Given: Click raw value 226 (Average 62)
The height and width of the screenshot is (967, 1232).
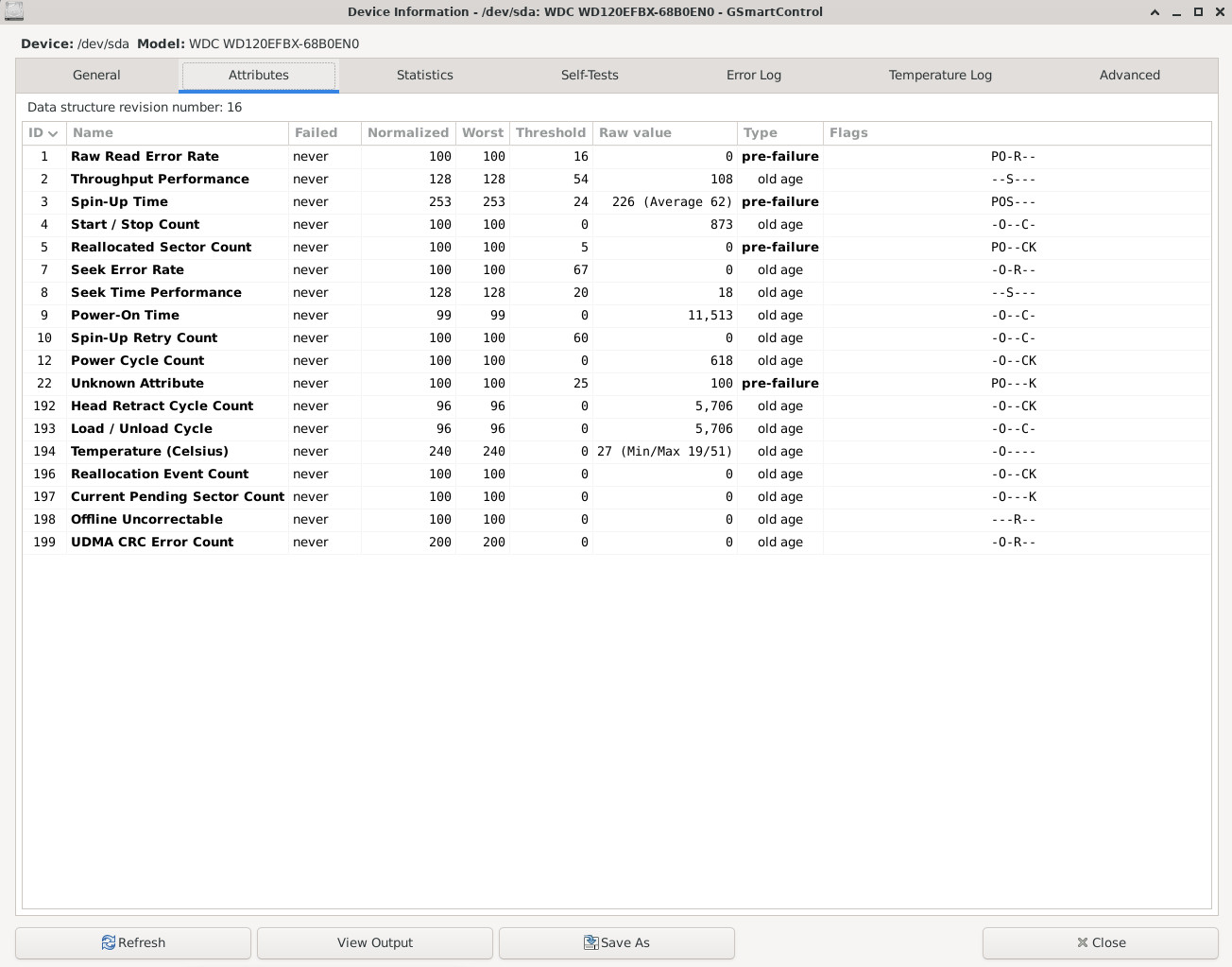Looking at the screenshot, I should pos(673,202).
